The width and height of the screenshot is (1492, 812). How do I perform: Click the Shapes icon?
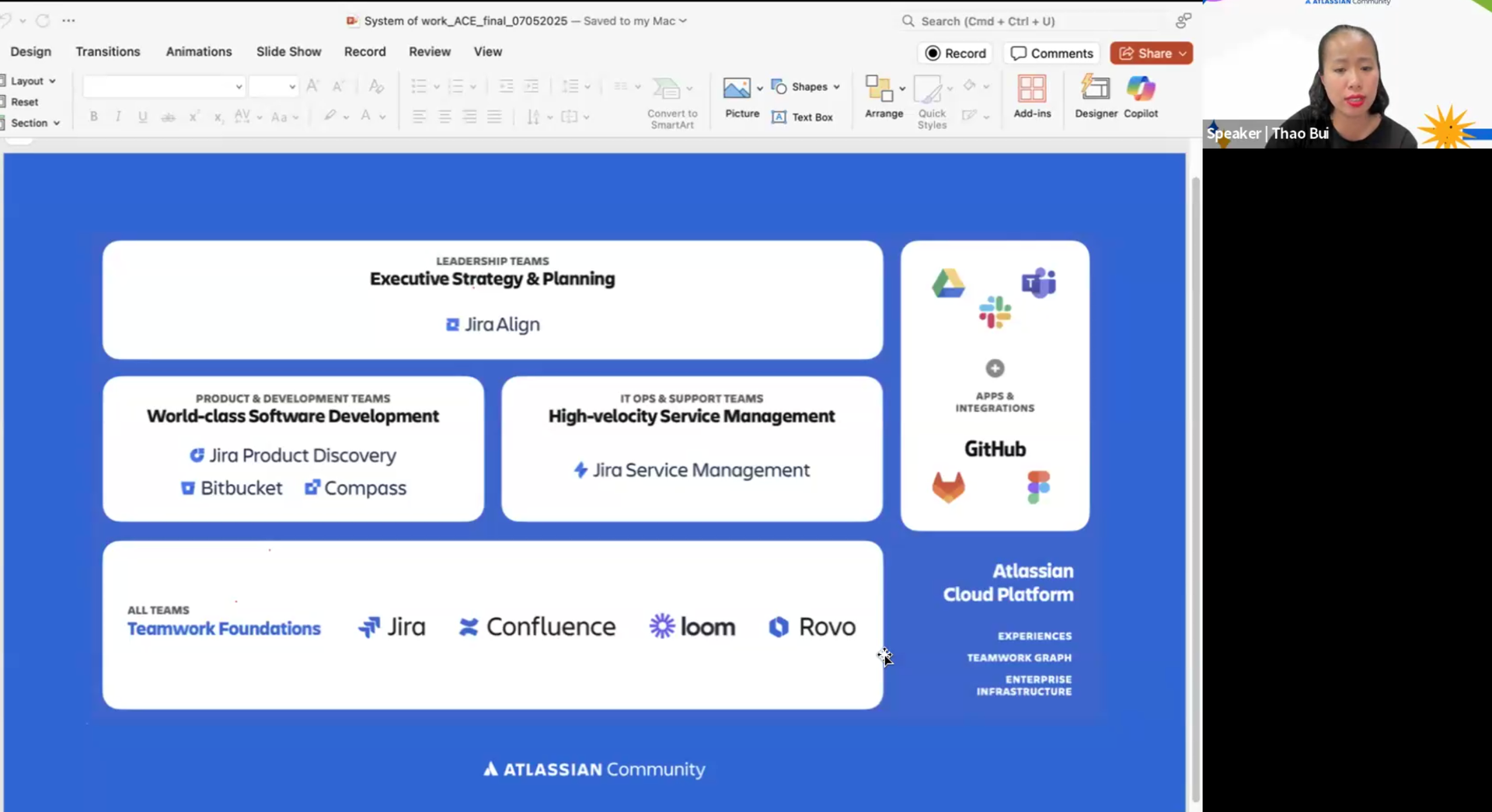pos(779,86)
